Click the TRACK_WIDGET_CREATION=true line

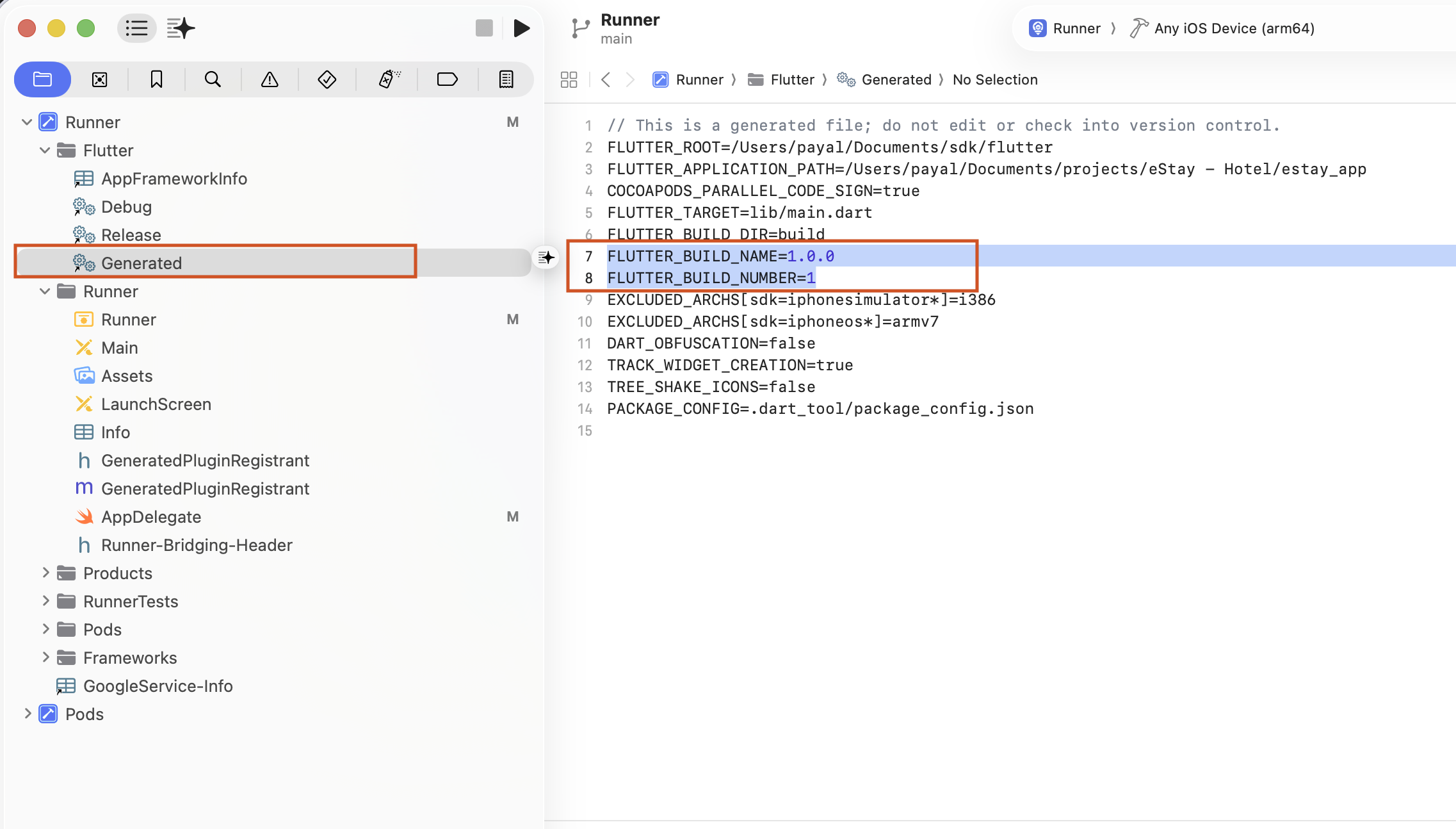tap(730, 365)
